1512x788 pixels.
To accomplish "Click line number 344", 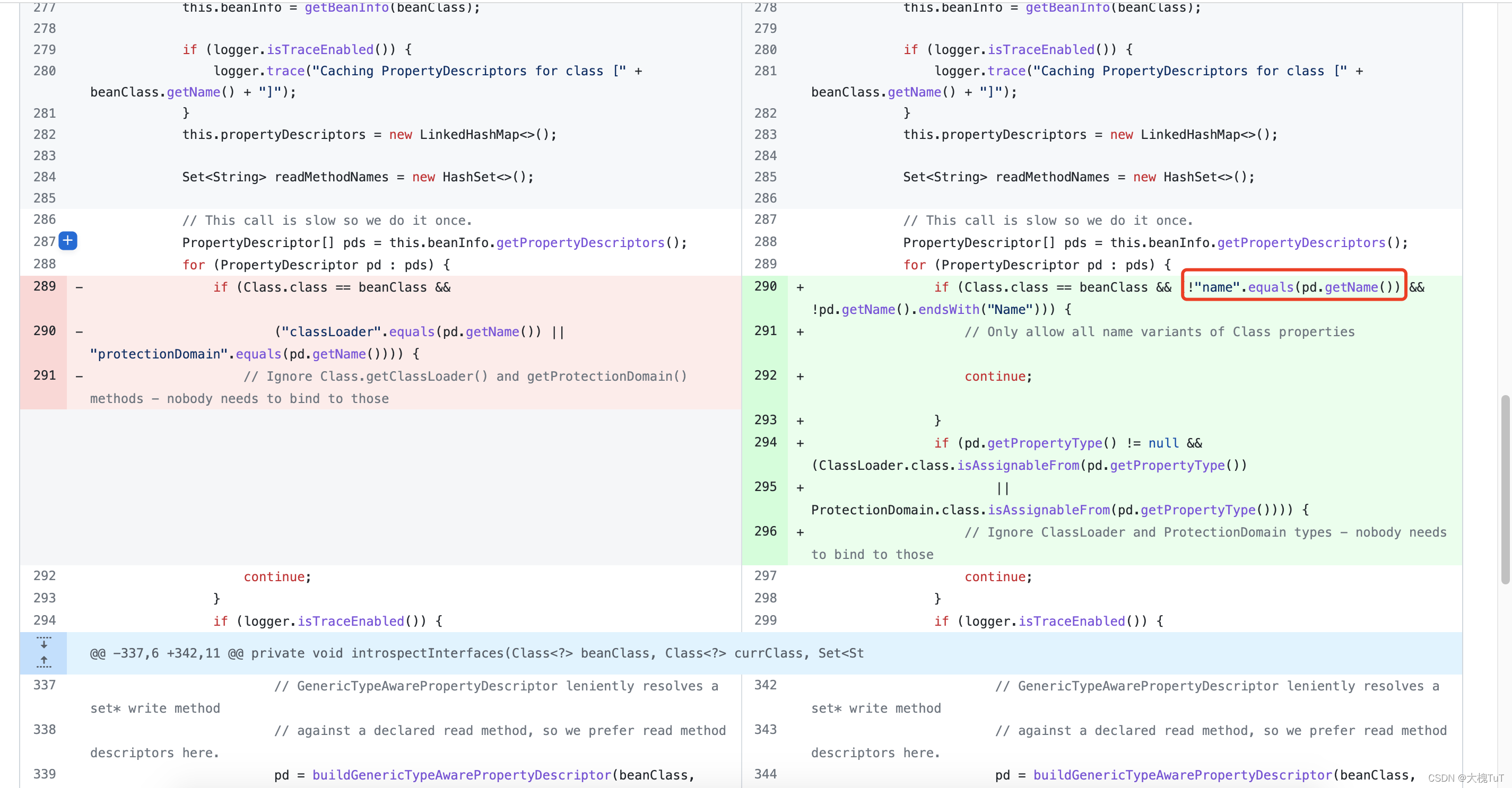I will [x=766, y=774].
